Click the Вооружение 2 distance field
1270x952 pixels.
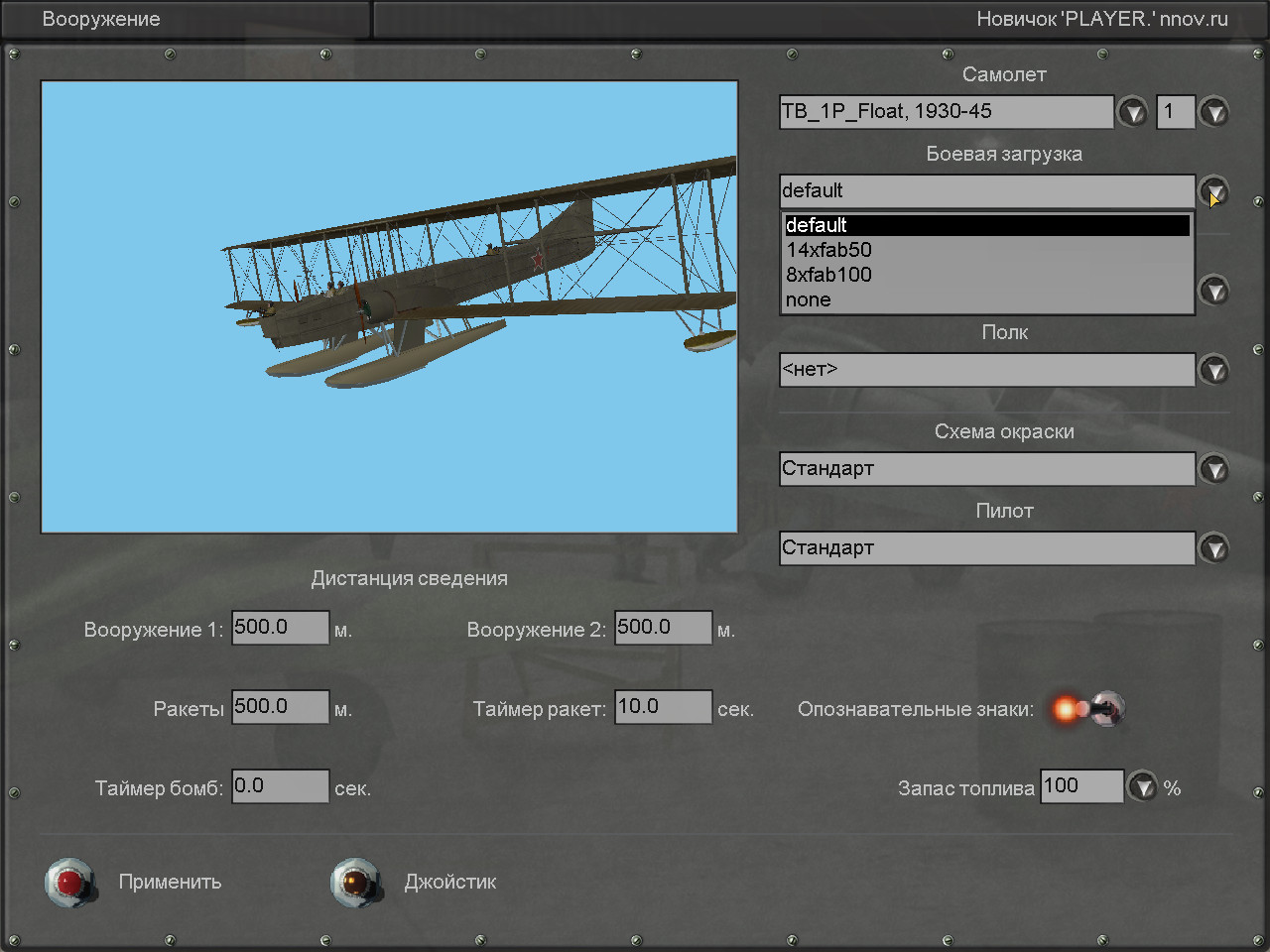tap(663, 628)
